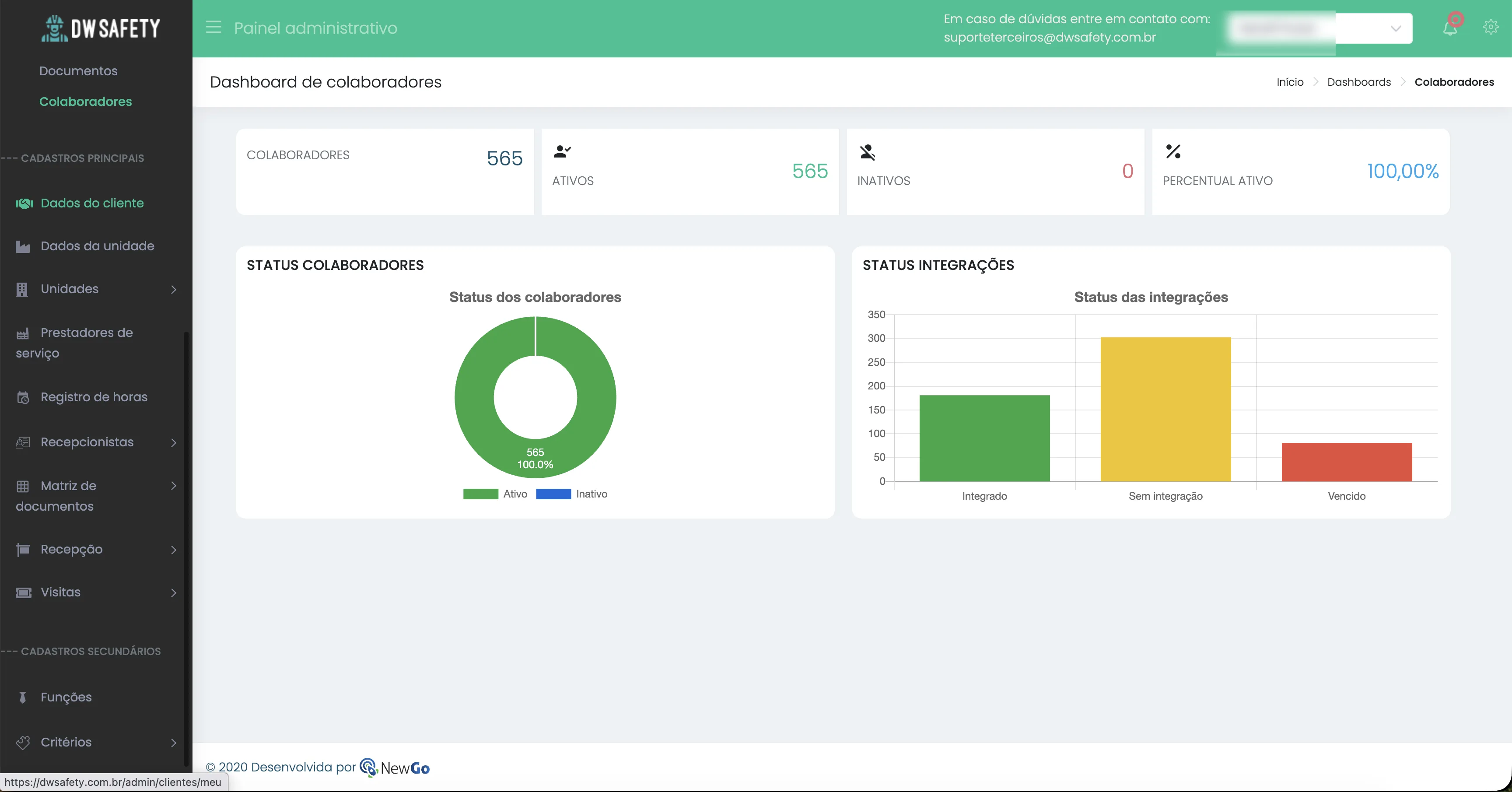Switch to Documentos in sidebar menu

78,70
